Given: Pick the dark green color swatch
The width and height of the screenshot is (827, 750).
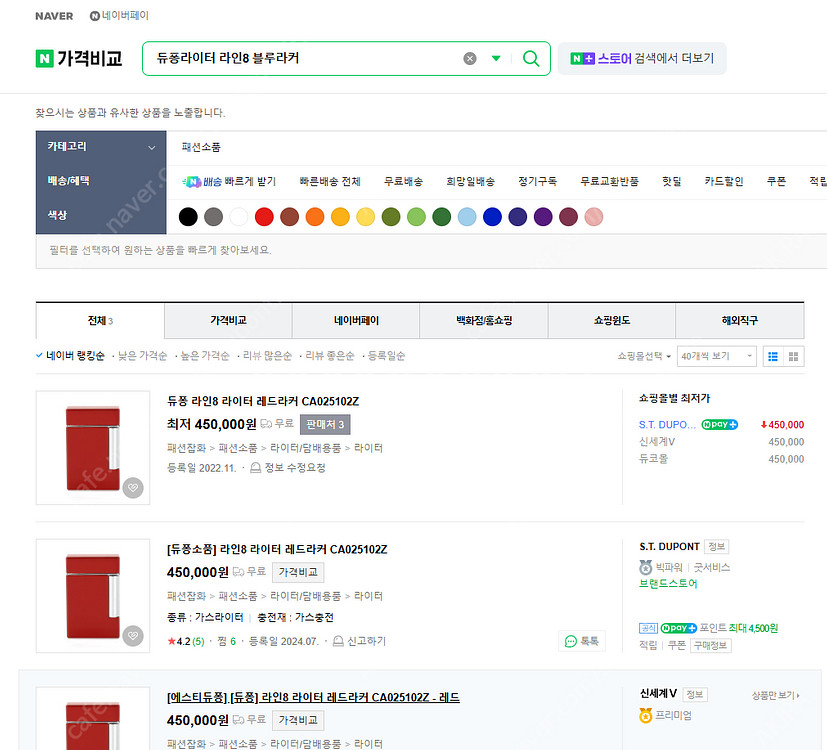Looking at the screenshot, I should coord(441,217).
